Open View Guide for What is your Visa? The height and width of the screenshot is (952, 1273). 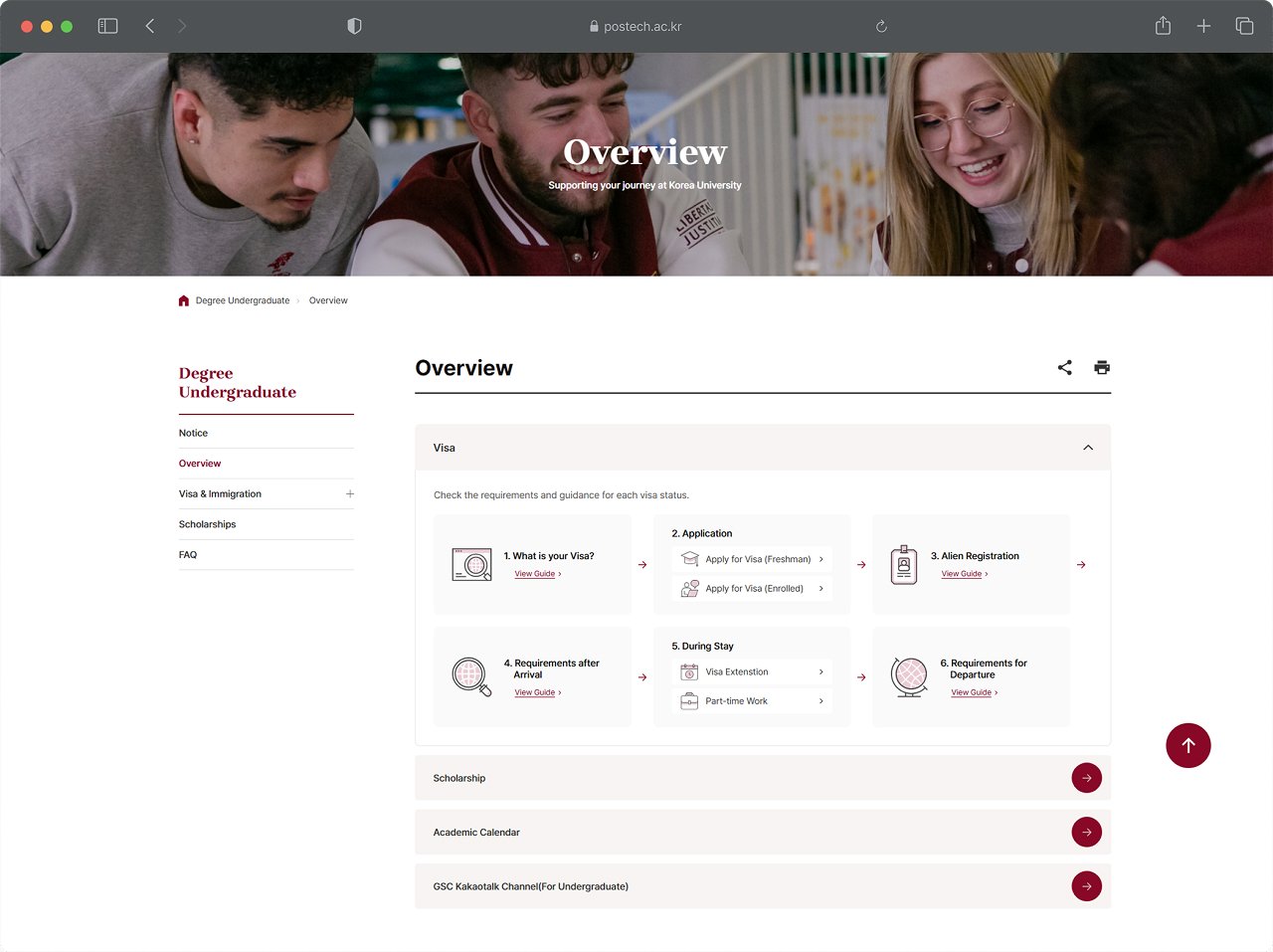tap(538, 574)
